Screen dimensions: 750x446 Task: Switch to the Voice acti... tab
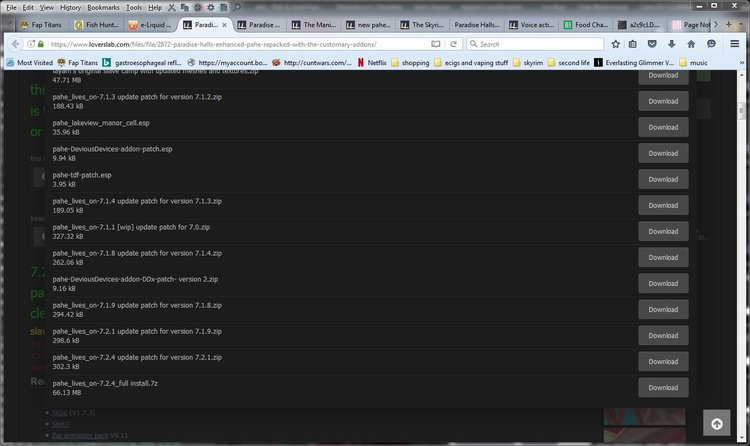pyautogui.click(x=532, y=24)
